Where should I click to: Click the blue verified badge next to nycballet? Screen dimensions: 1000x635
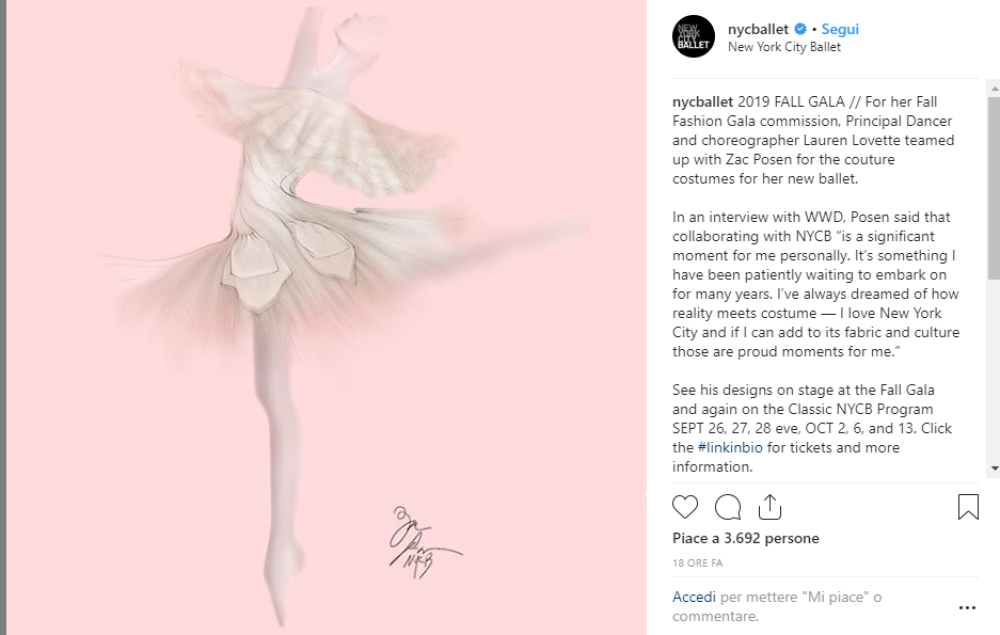tap(800, 29)
